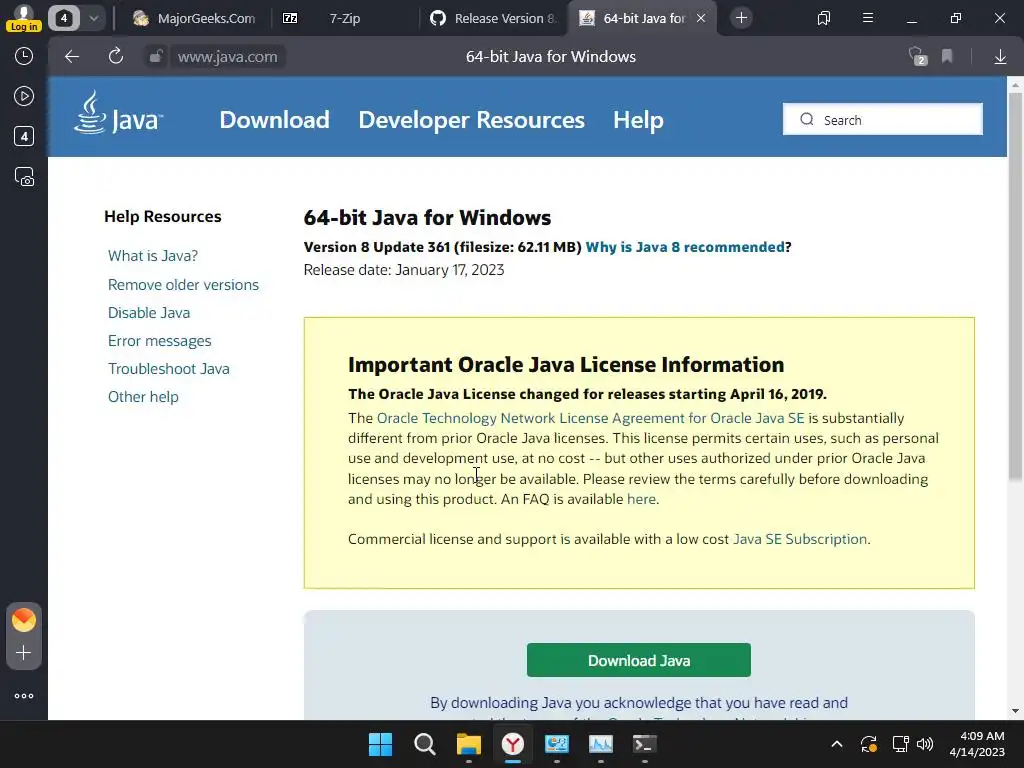Open the performance monitor graph taskbar icon
Image resolution: width=1024 pixels, height=768 pixels.
pyautogui.click(x=601, y=744)
